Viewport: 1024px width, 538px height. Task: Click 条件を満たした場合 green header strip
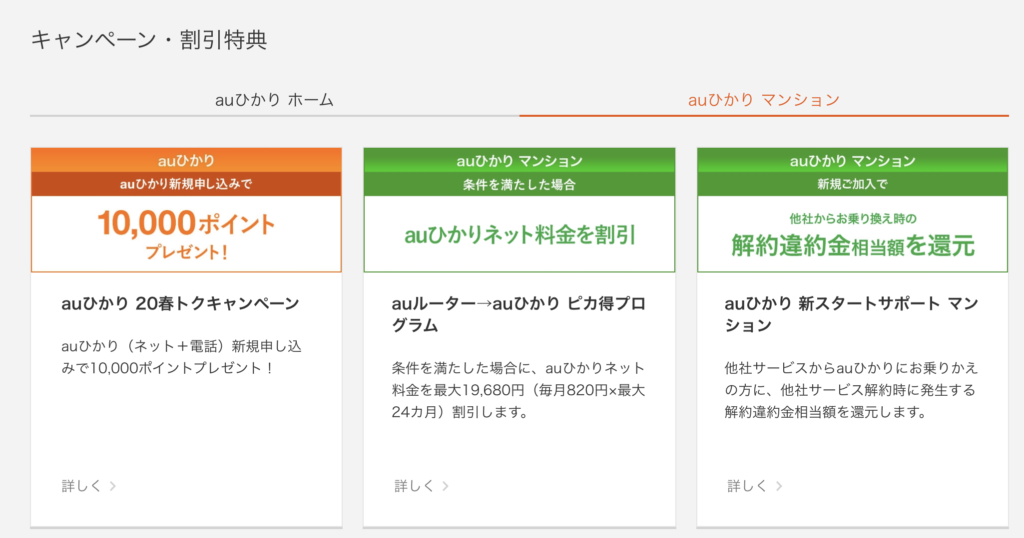pyautogui.click(x=519, y=184)
